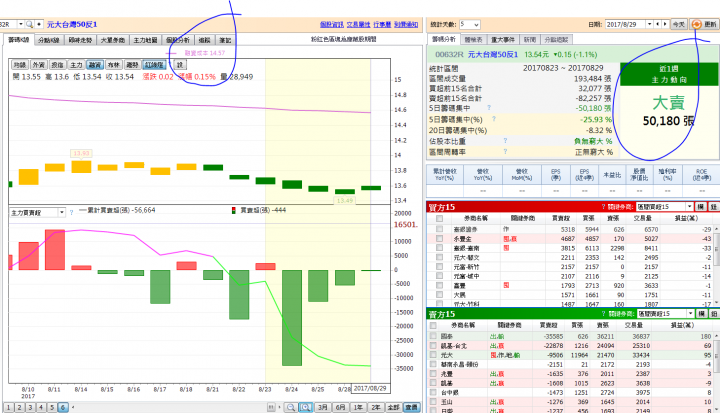Screen dimensions: 720x413
Task: Click the 欄 button in 賣方15 header
Action: point(701,313)
